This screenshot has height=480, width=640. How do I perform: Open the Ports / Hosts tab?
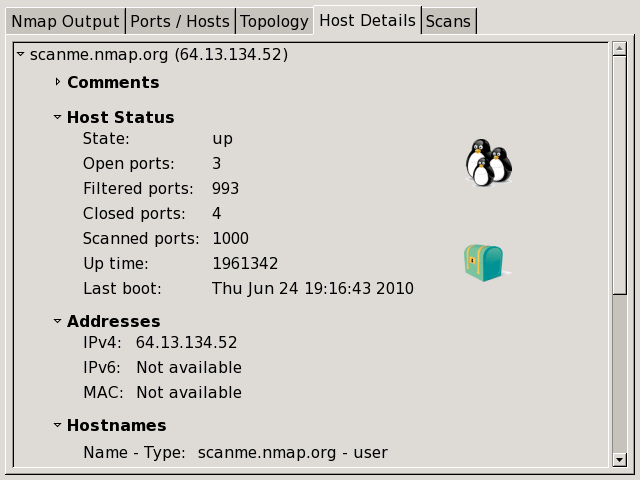click(180, 21)
